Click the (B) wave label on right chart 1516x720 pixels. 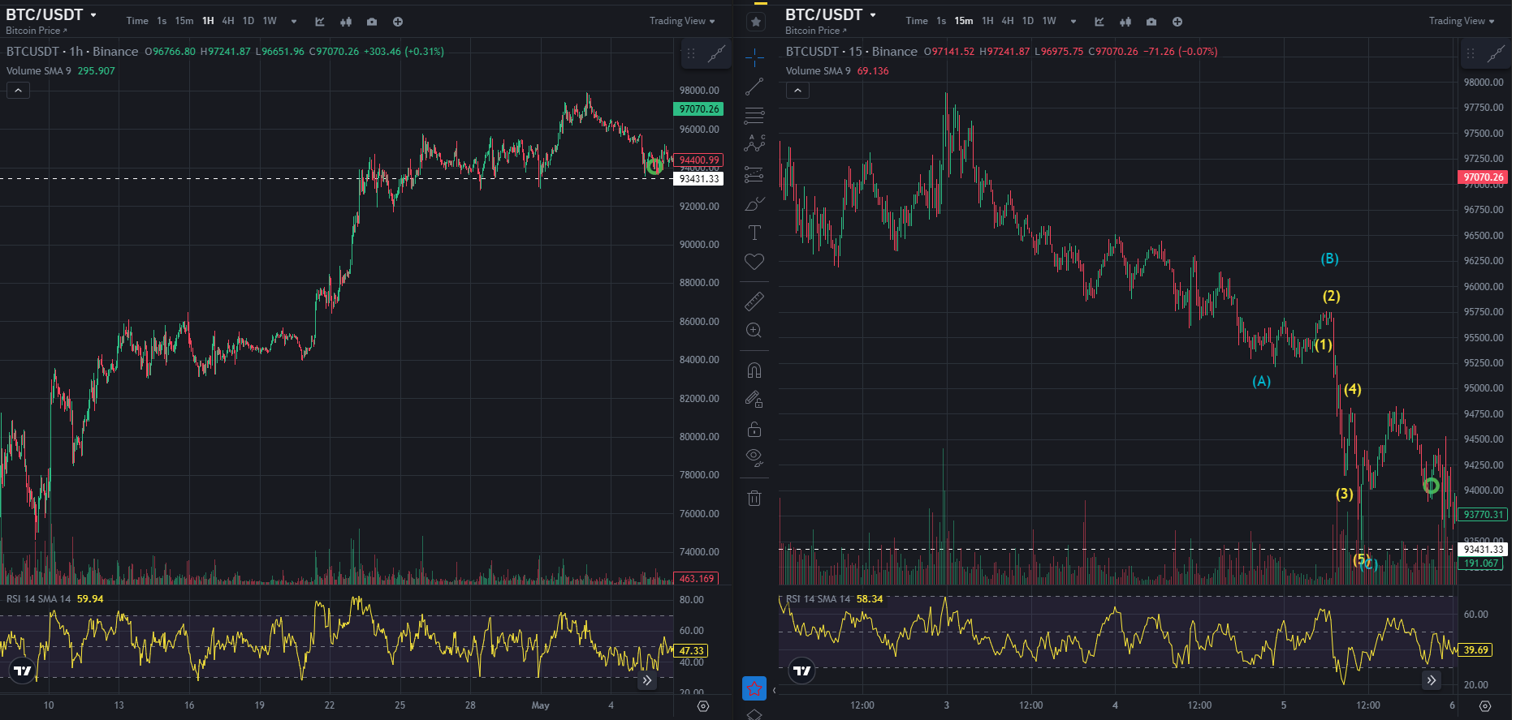(1329, 259)
